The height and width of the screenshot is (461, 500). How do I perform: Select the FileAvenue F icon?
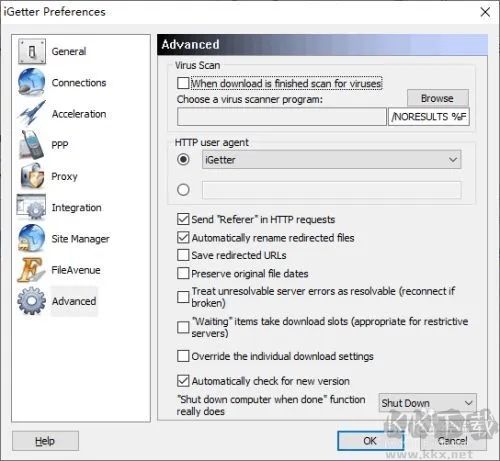click(x=32, y=269)
